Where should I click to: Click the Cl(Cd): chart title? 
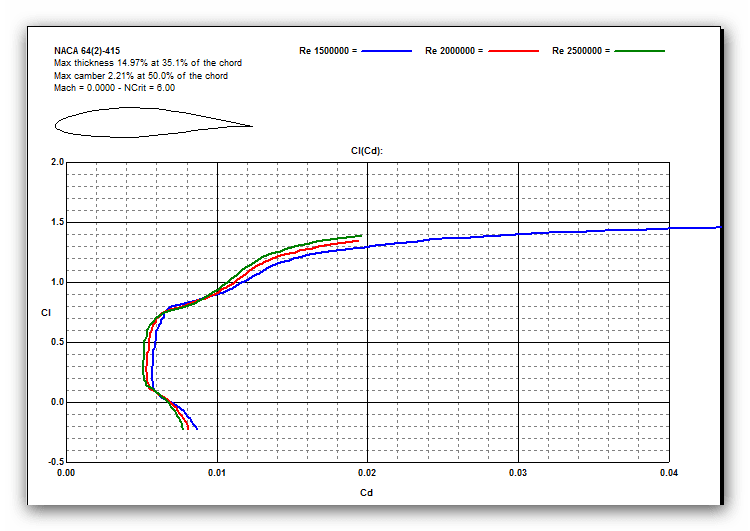(x=366, y=150)
